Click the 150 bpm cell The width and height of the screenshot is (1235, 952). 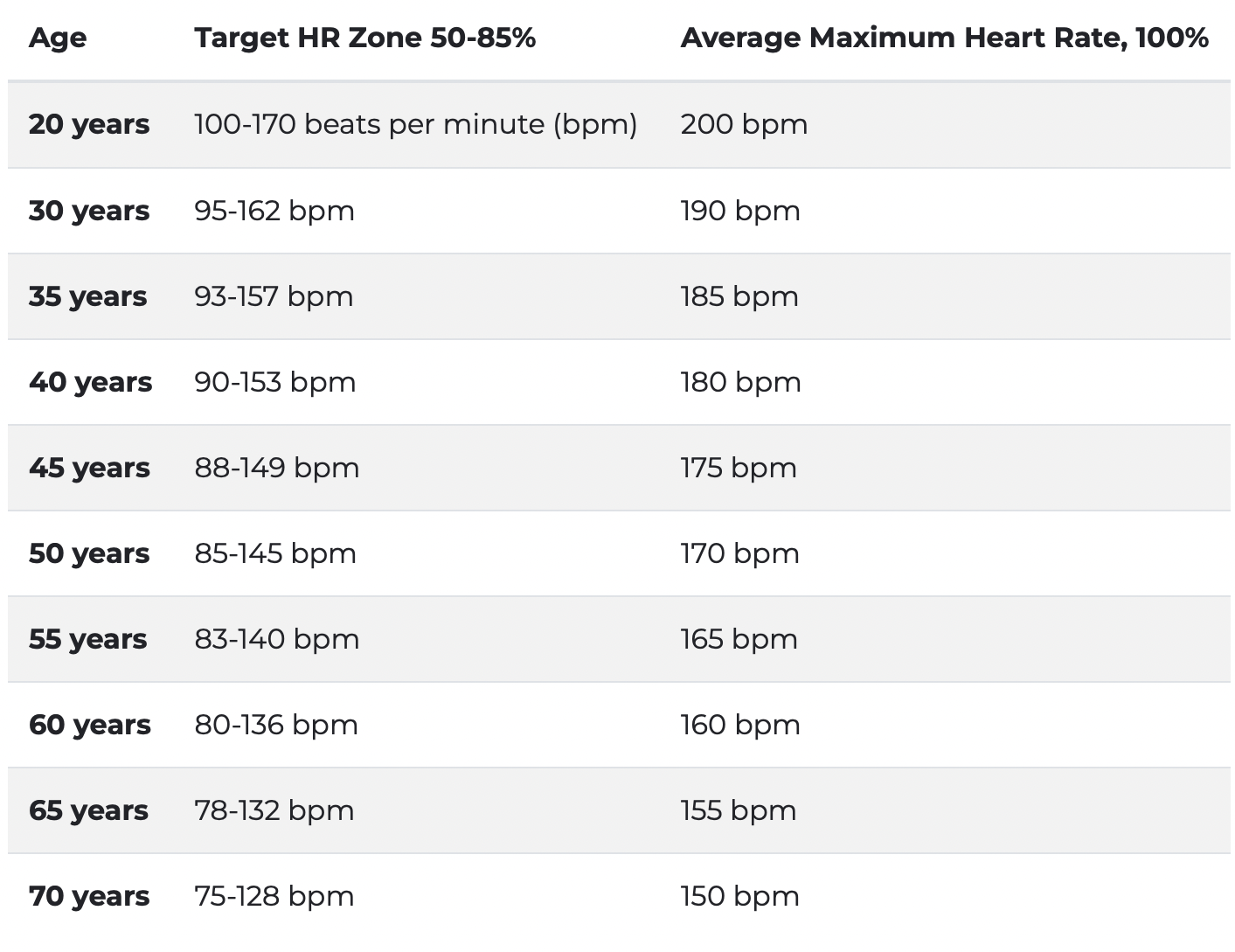[x=740, y=896]
